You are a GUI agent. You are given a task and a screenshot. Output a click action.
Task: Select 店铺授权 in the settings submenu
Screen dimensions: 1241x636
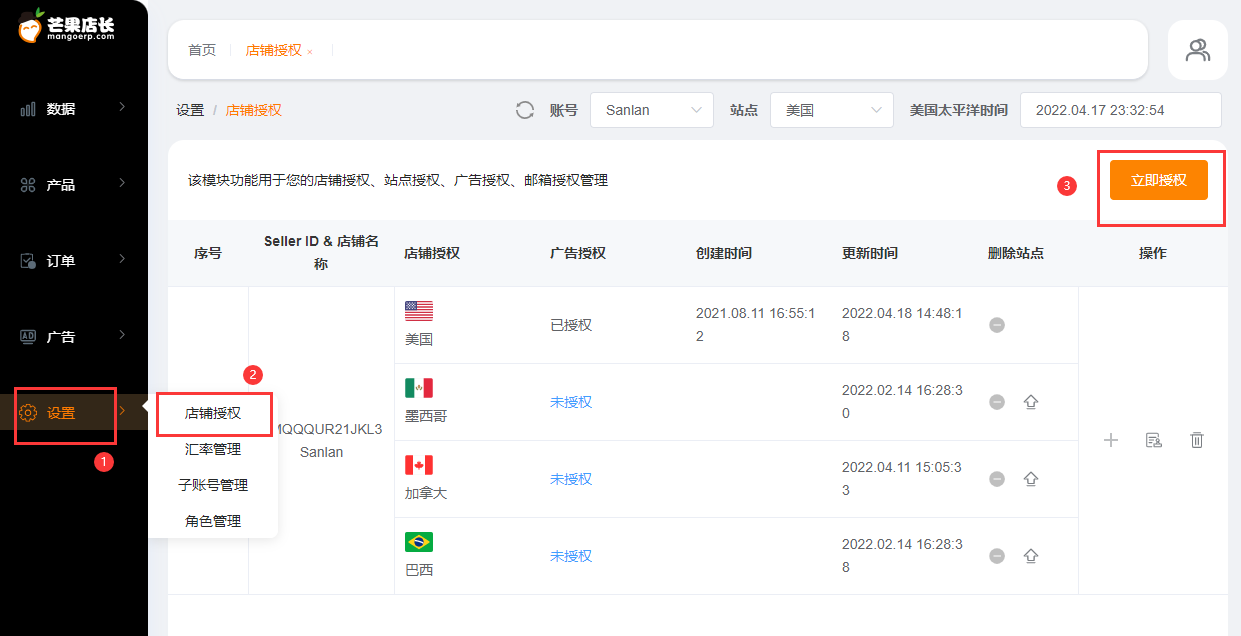coord(213,413)
